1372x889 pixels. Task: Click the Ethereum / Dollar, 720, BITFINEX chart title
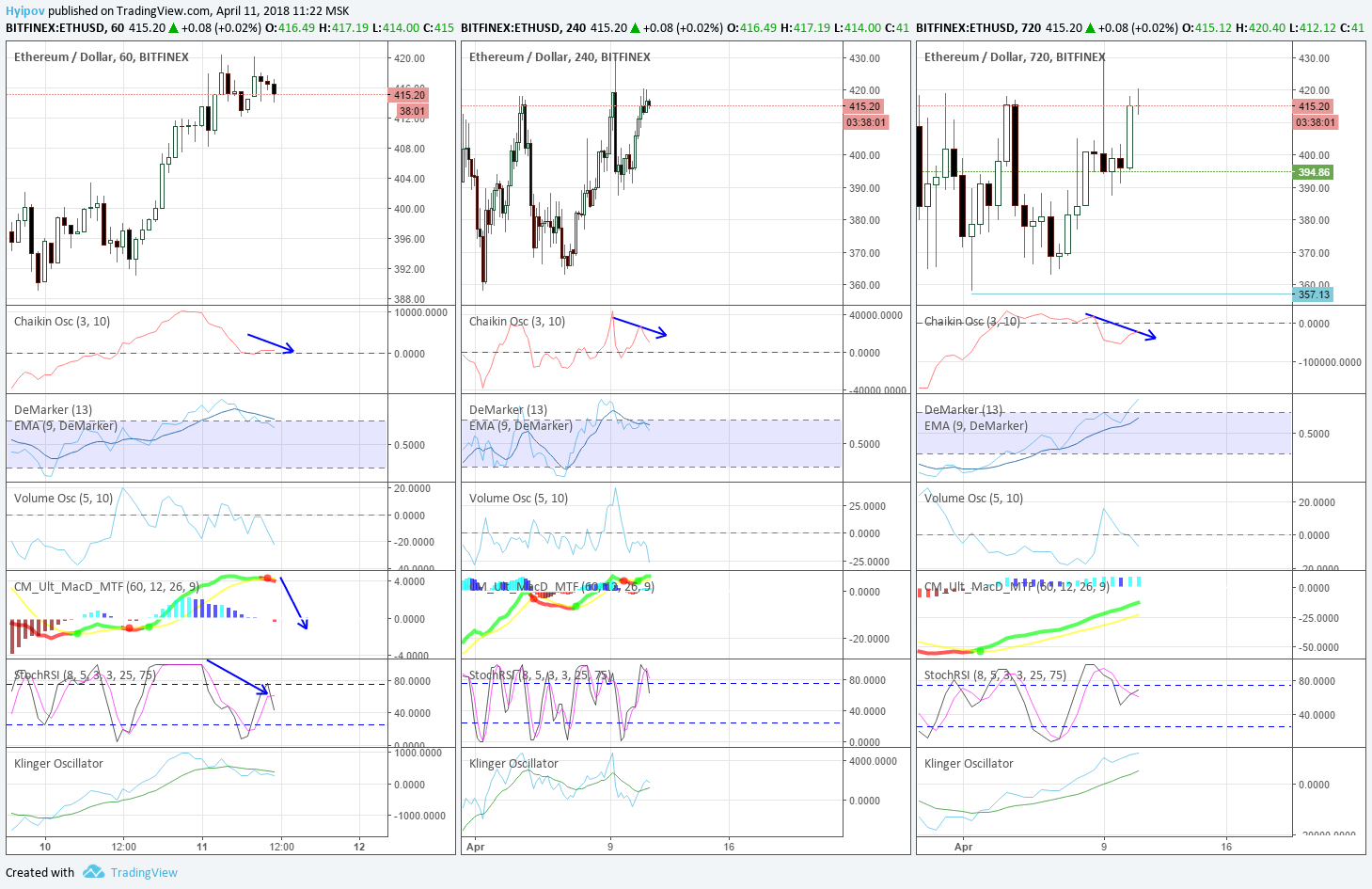(1015, 56)
